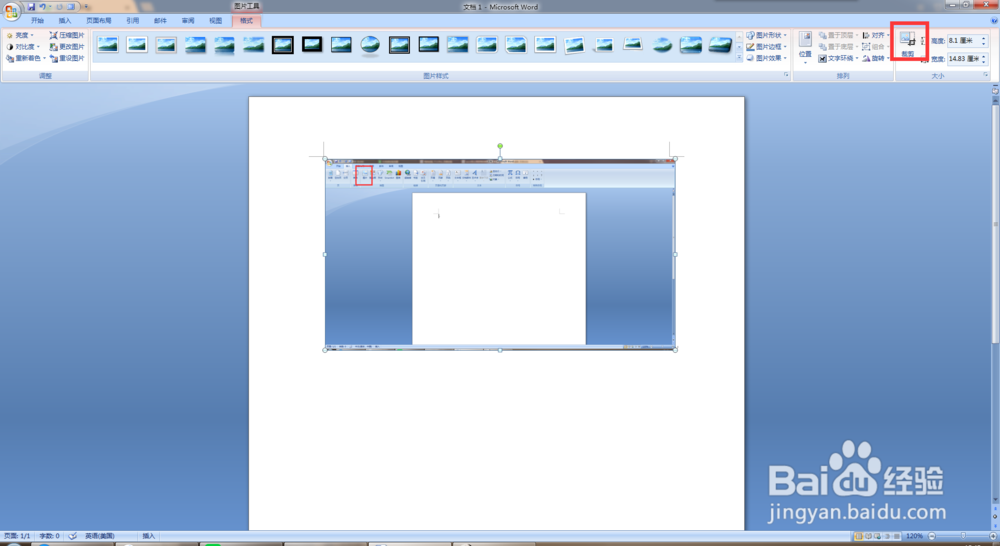
Task: Click 重设图片 reset picture
Action: (67, 58)
